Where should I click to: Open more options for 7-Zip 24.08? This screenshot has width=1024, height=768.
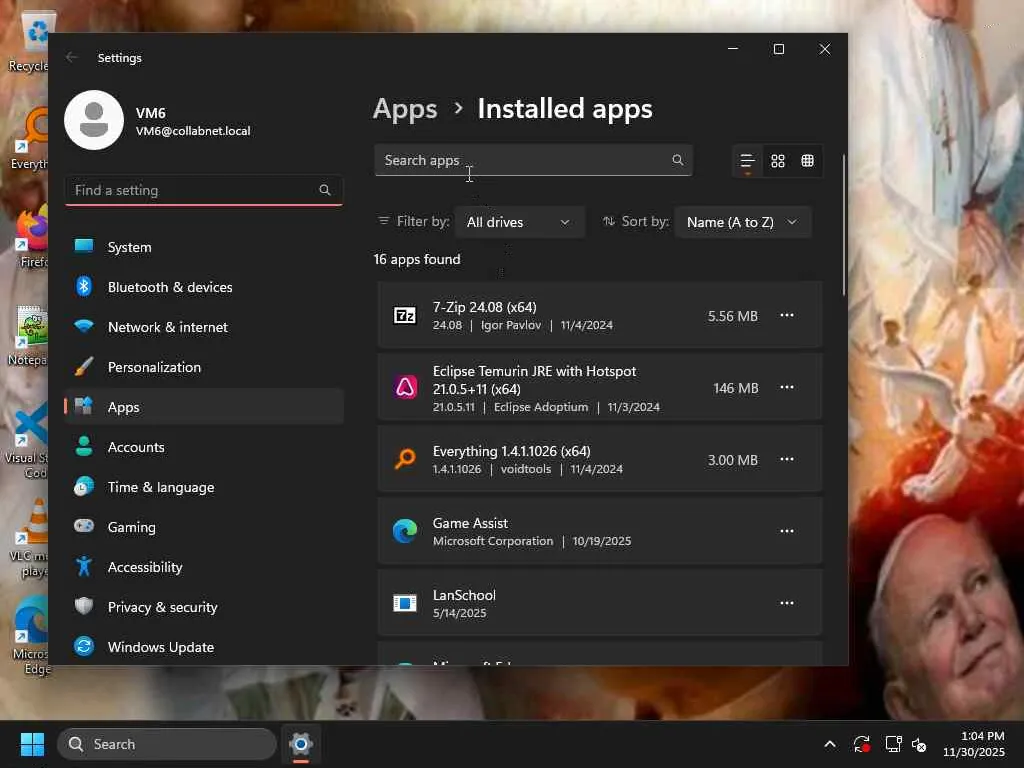[787, 315]
